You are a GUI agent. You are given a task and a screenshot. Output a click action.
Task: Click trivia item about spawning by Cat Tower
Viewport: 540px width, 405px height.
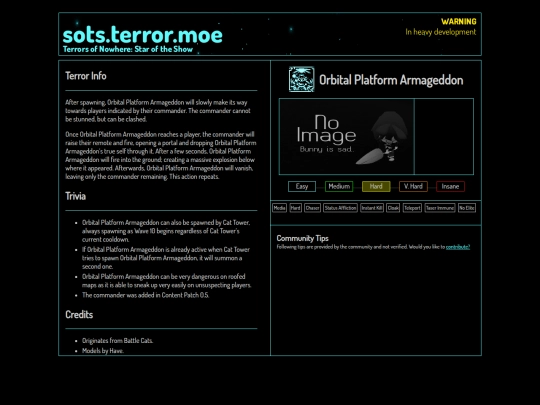click(x=166, y=231)
